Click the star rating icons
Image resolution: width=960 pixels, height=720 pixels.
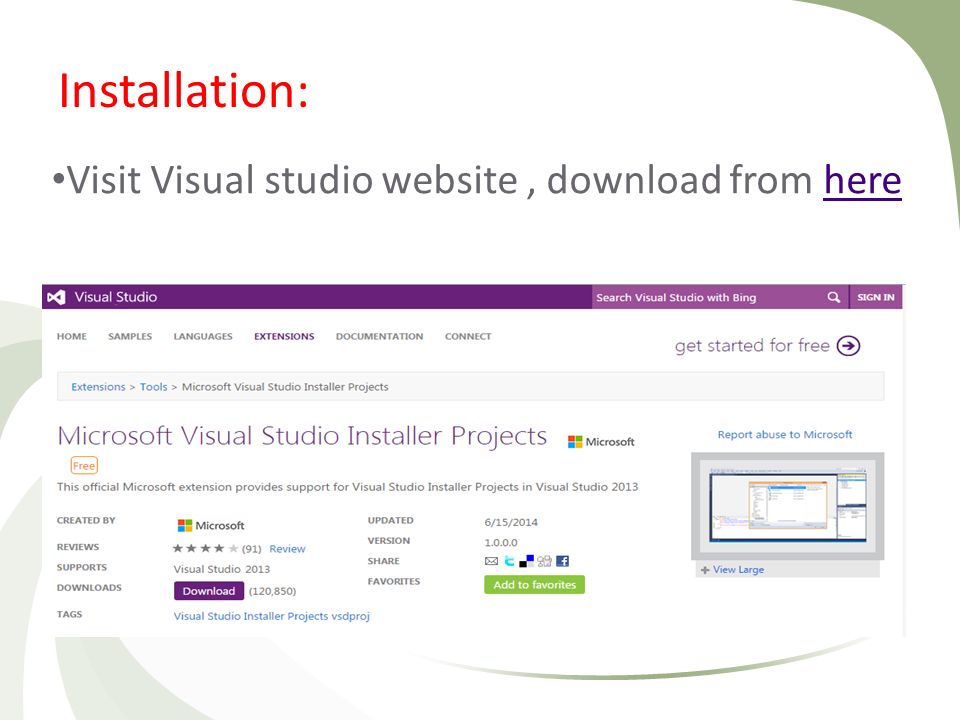205,549
